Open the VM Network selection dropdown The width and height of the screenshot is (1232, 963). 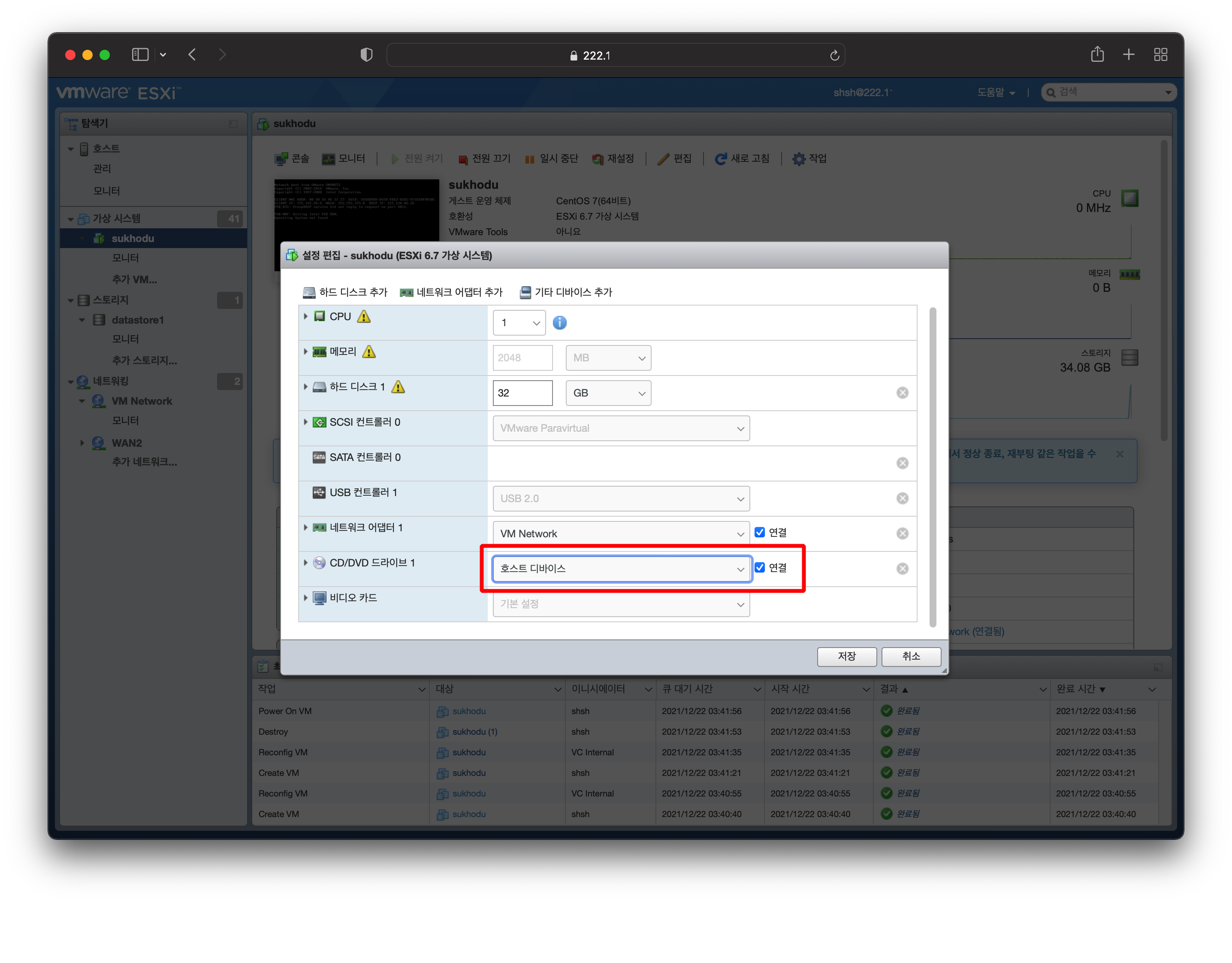click(621, 534)
